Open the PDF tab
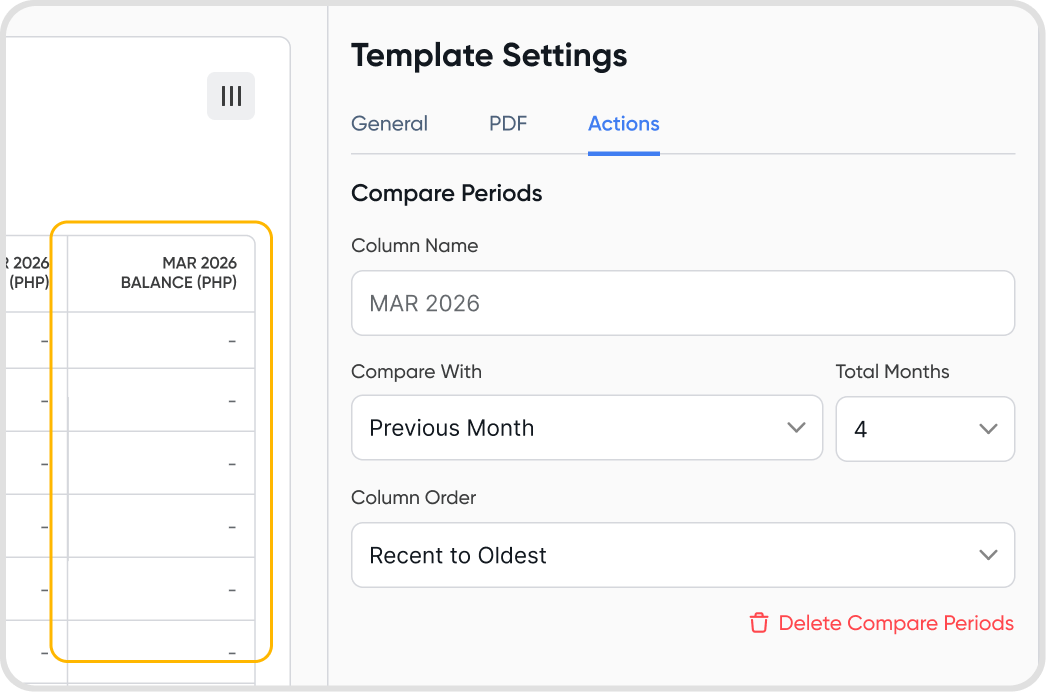Image resolution: width=1046 pixels, height=692 pixels. [x=508, y=124]
